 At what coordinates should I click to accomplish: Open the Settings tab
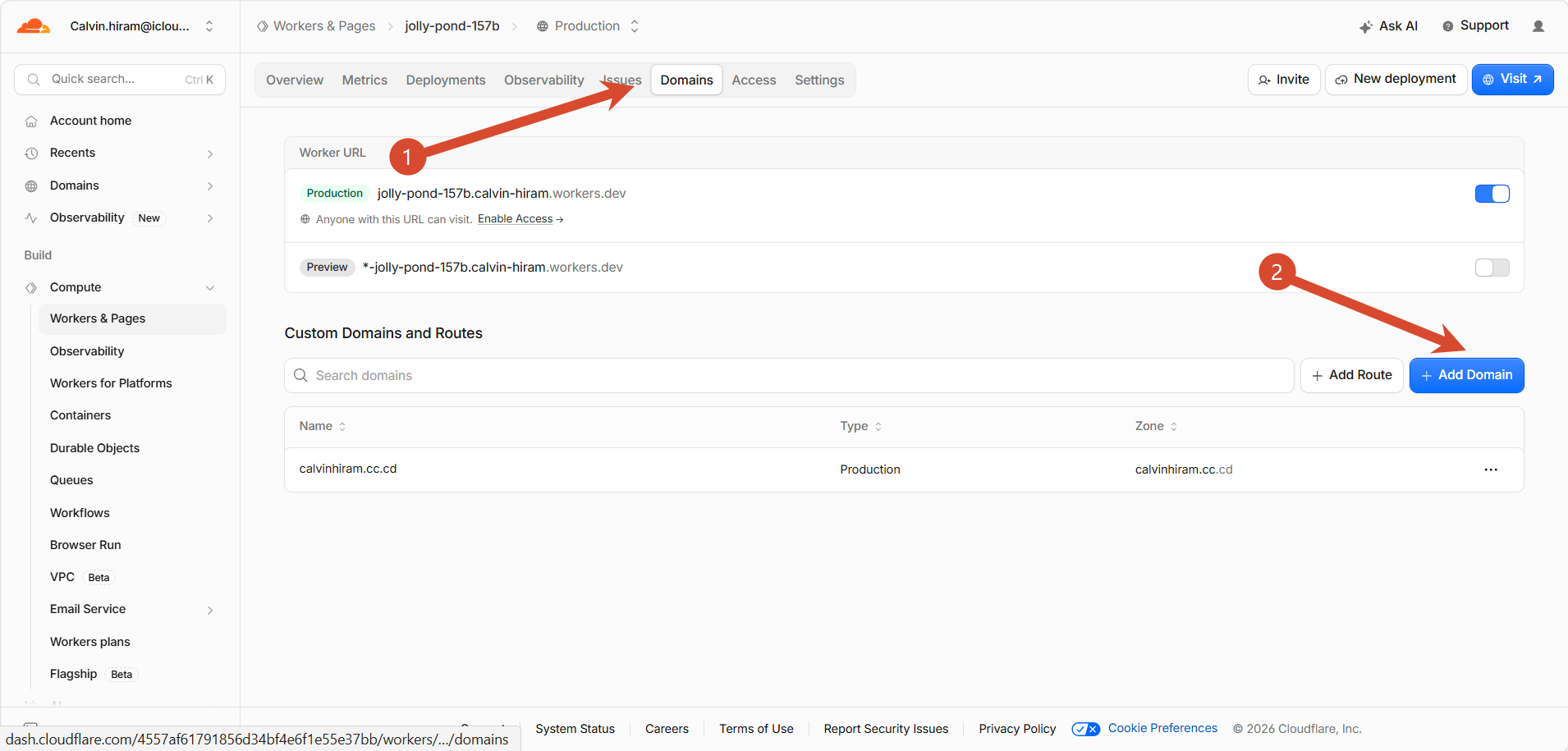[x=819, y=80]
